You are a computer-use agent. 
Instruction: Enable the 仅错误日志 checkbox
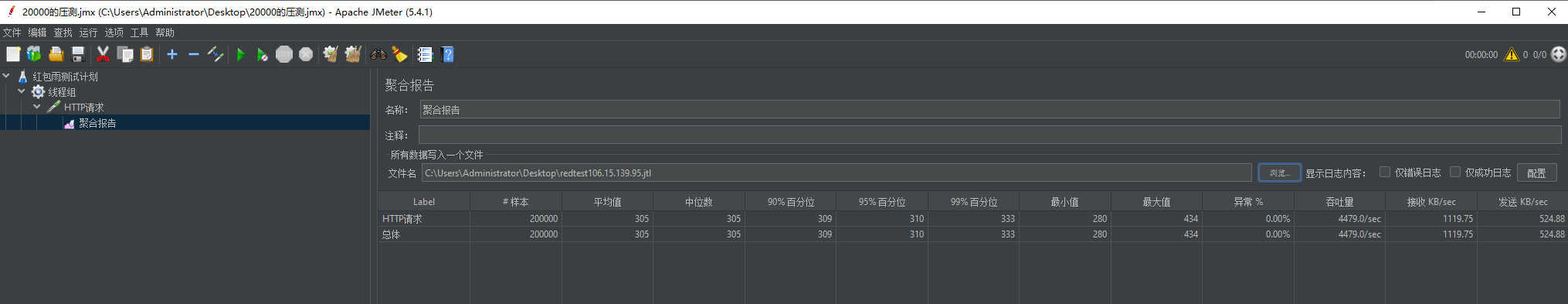click(x=1385, y=172)
